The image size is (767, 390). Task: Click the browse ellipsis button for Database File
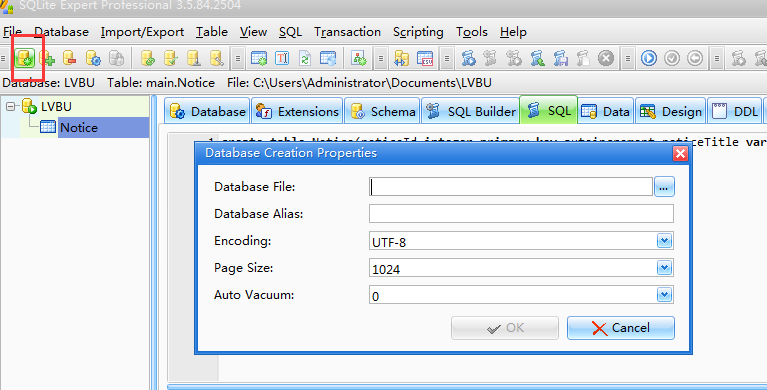coord(664,187)
